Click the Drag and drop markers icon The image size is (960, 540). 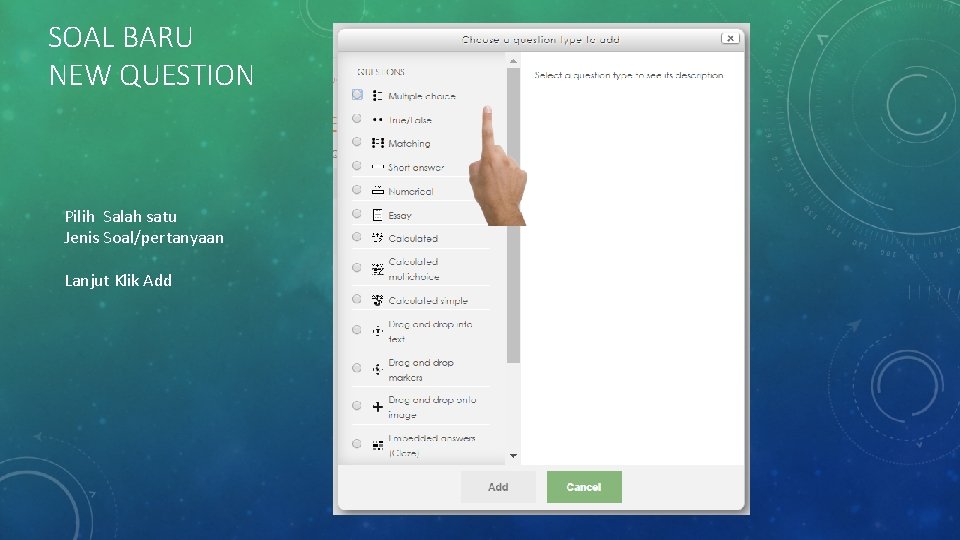(x=378, y=369)
